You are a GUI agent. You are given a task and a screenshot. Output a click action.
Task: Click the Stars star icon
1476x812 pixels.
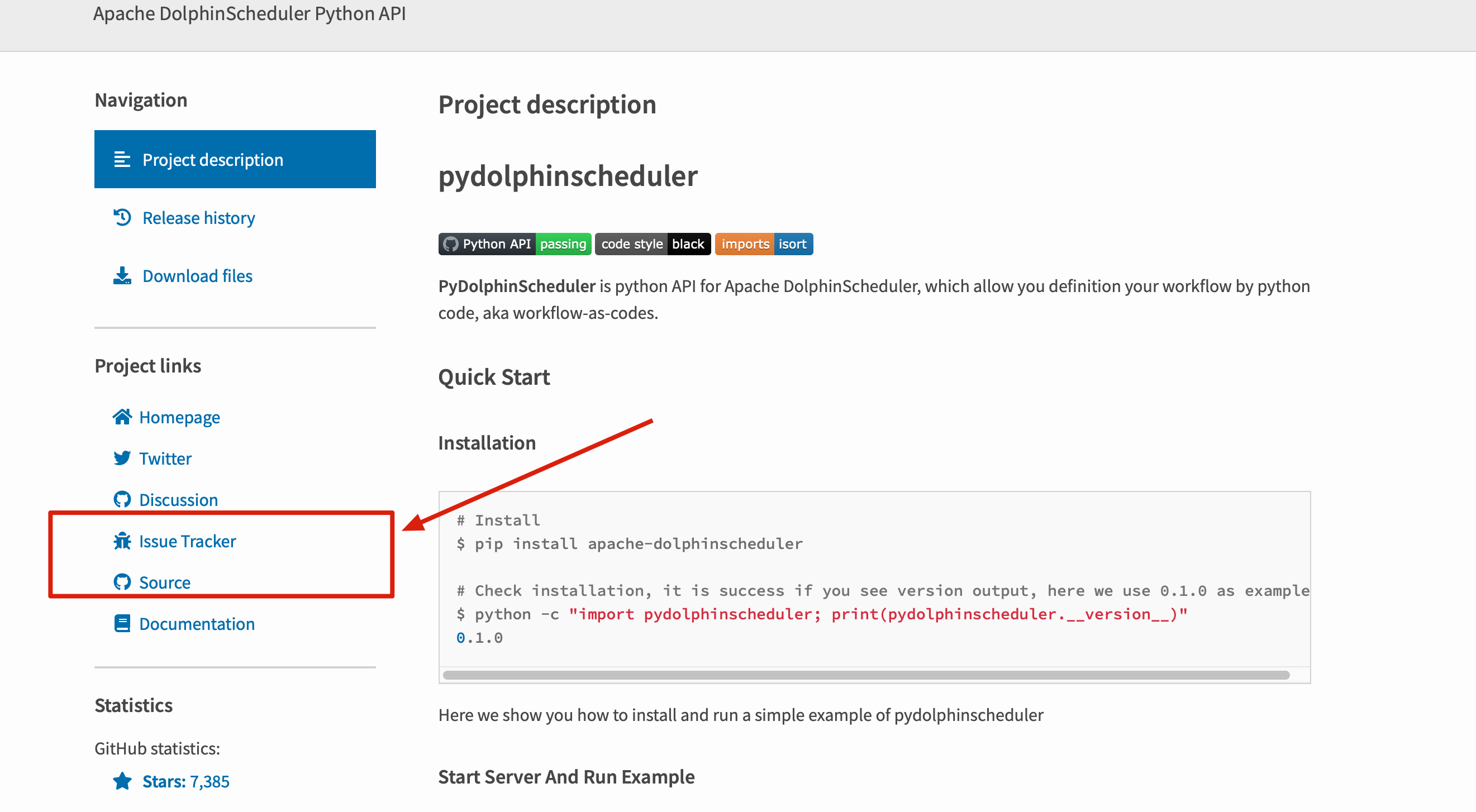click(x=122, y=781)
